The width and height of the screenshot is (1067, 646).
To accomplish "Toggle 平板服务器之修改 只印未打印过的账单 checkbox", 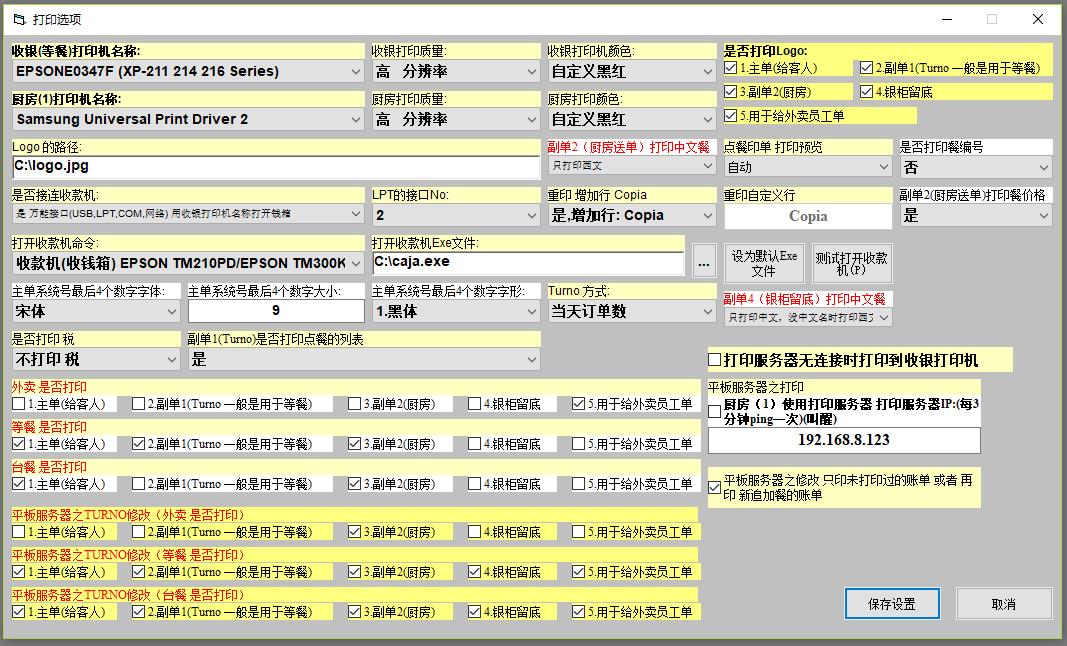I will pyautogui.click(x=715, y=487).
